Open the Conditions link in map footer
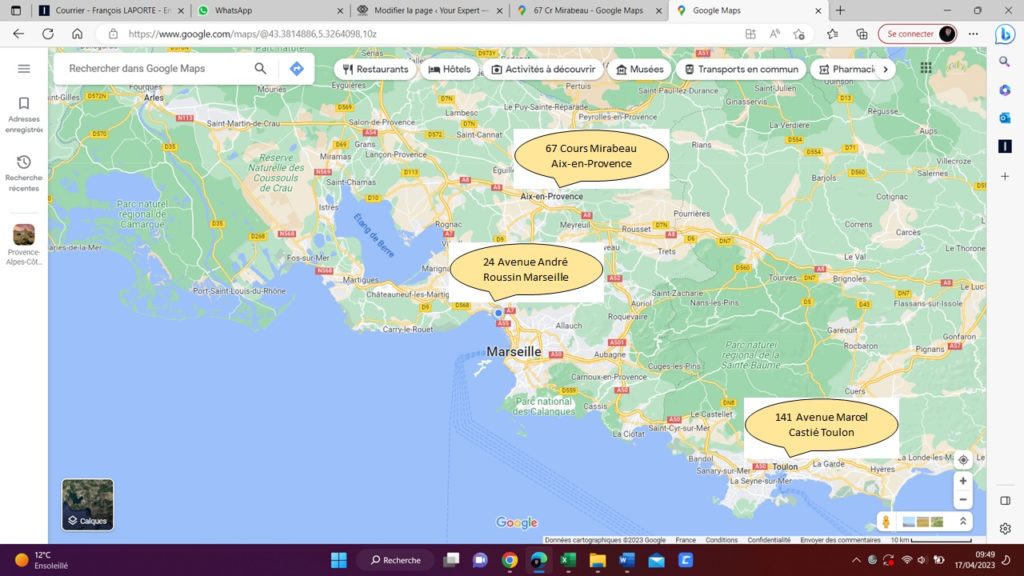The height and width of the screenshot is (576, 1024). click(x=721, y=540)
